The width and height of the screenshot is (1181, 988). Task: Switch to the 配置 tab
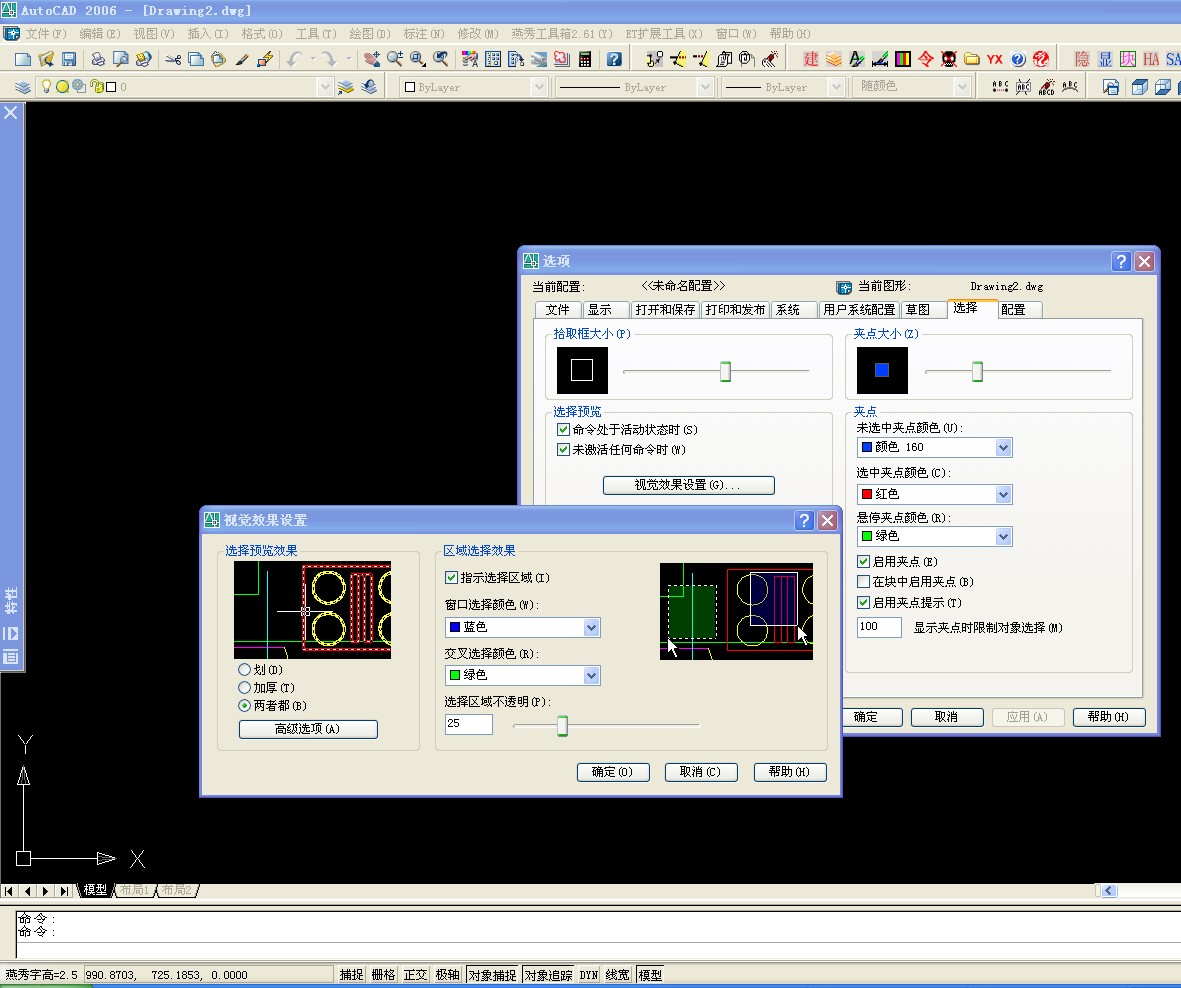tap(1020, 310)
